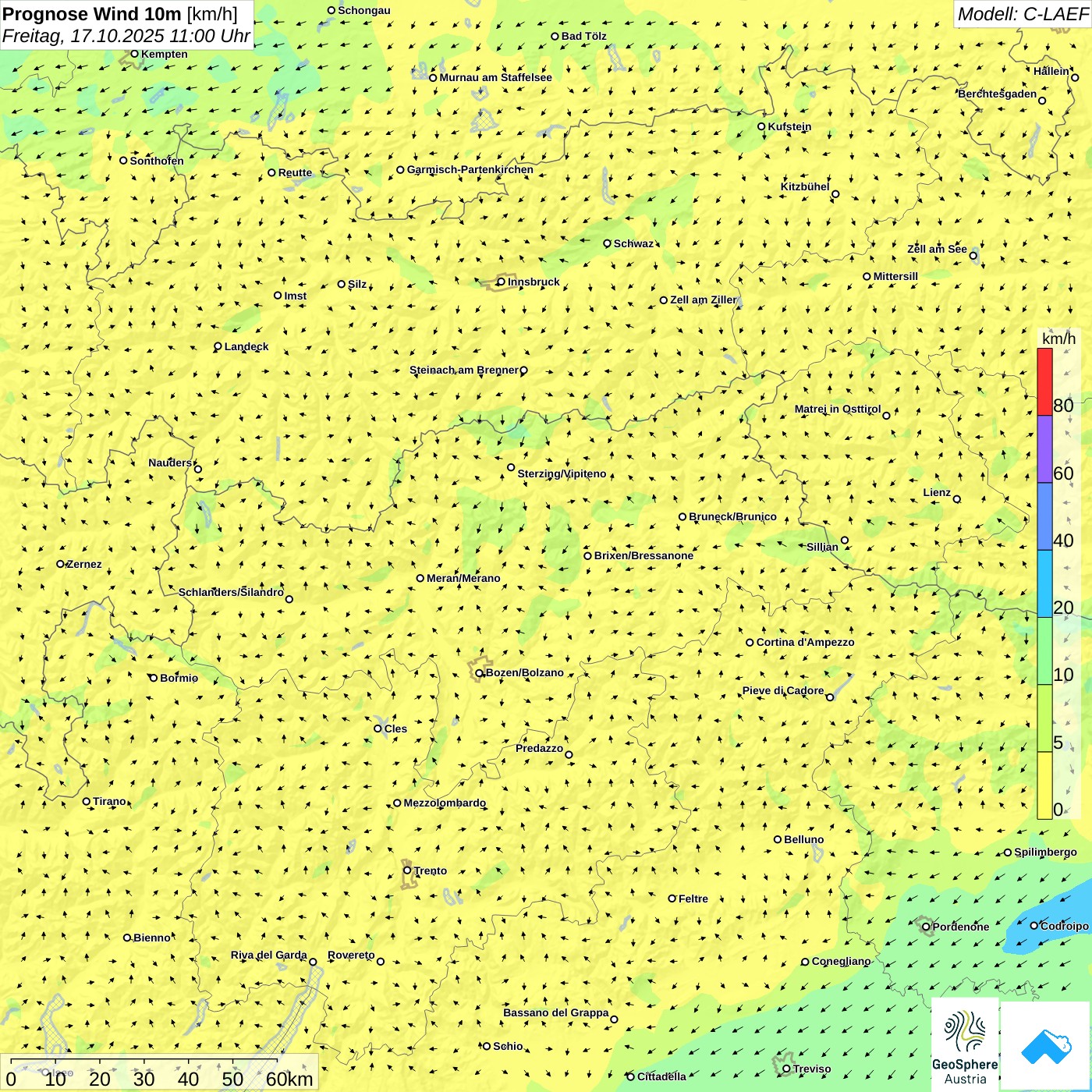
Task: Click the Sillian label
Action: [x=822, y=547]
